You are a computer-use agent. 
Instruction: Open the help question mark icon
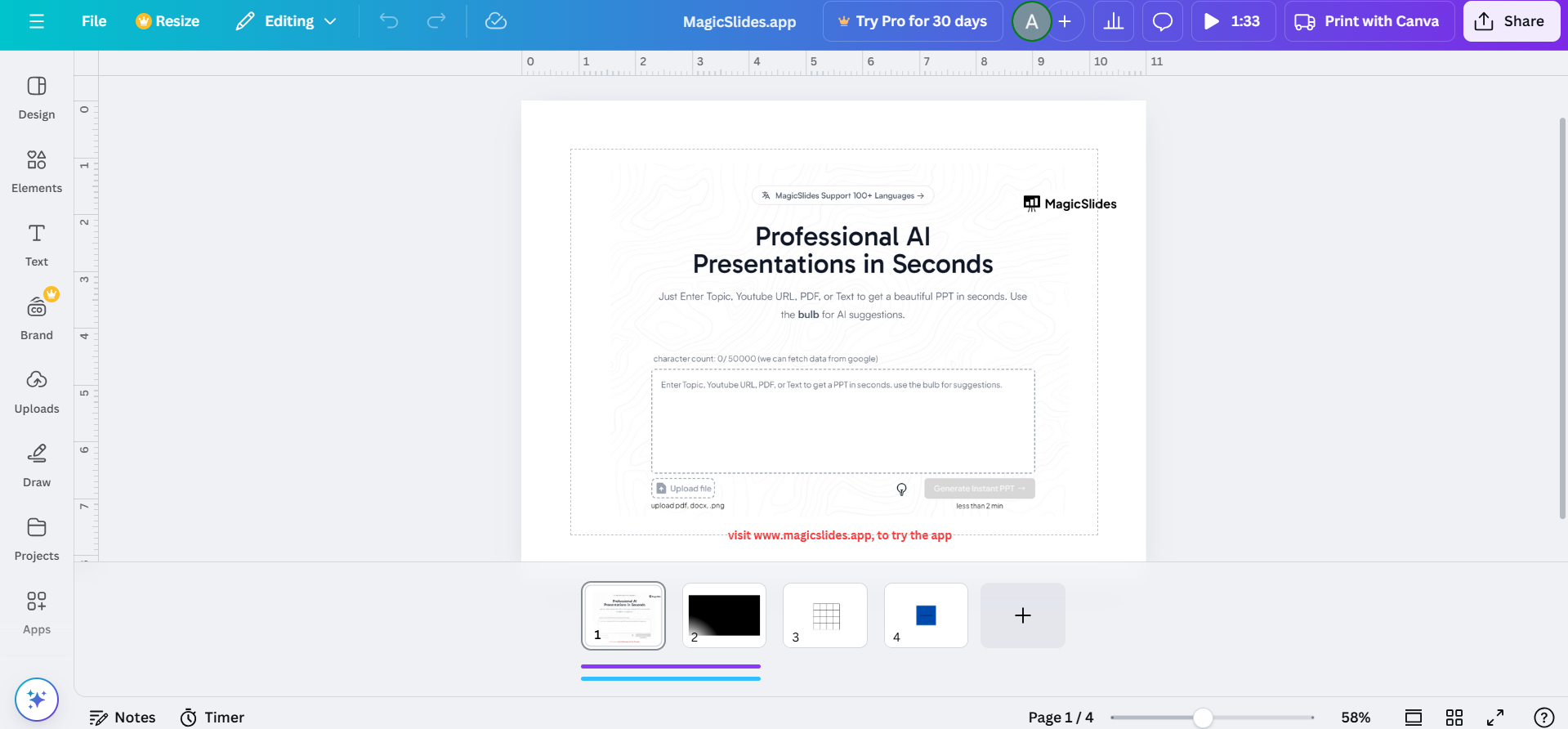(1543, 718)
